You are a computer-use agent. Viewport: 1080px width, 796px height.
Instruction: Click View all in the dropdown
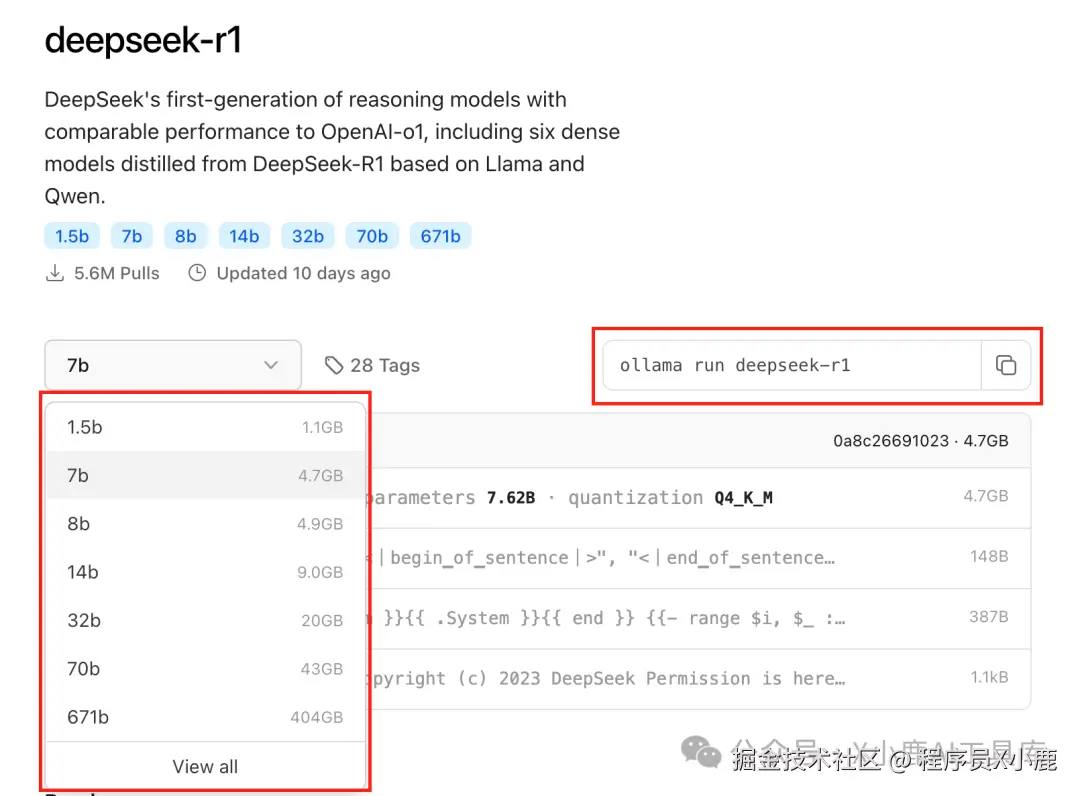(x=205, y=766)
